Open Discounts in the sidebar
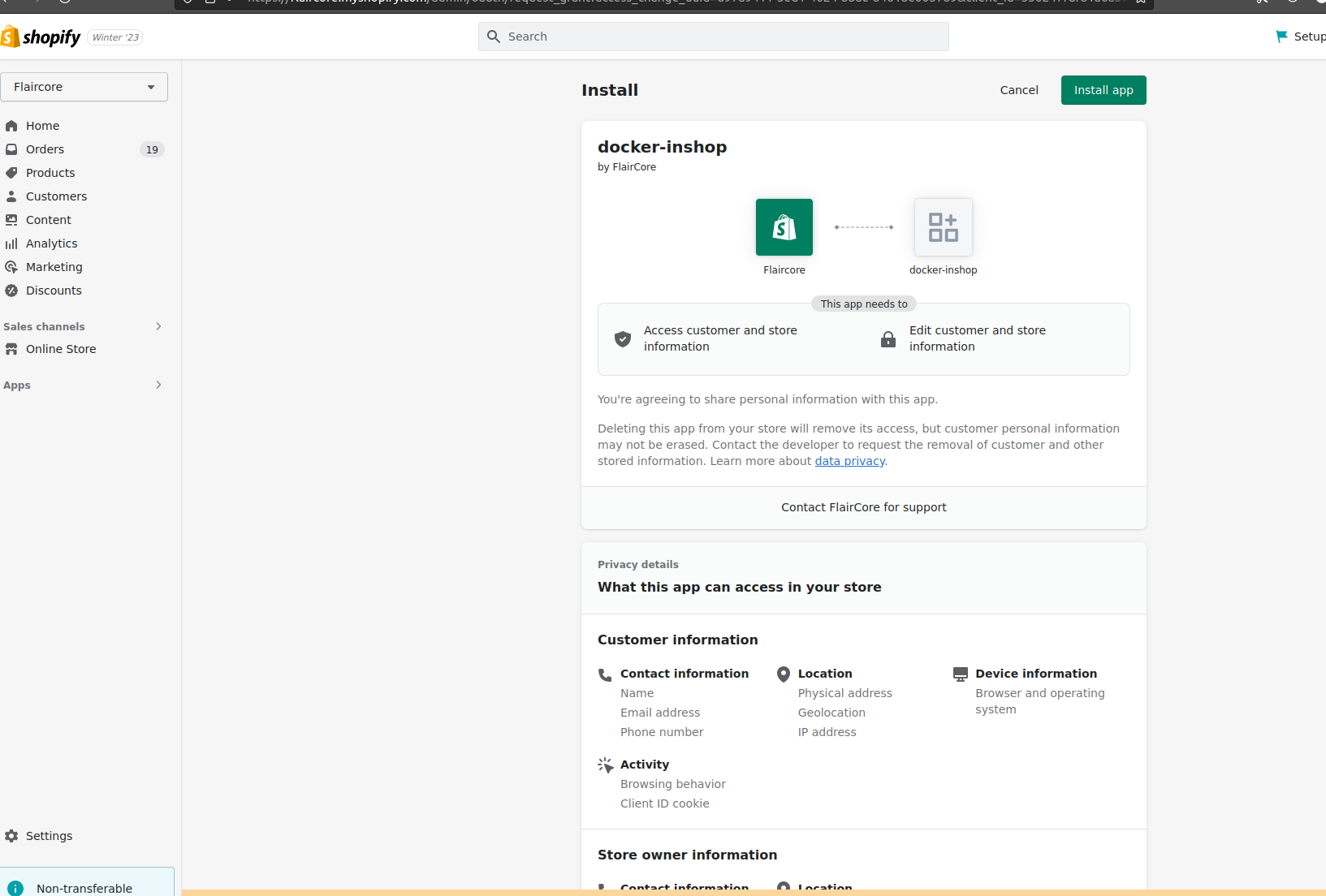 click(54, 291)
